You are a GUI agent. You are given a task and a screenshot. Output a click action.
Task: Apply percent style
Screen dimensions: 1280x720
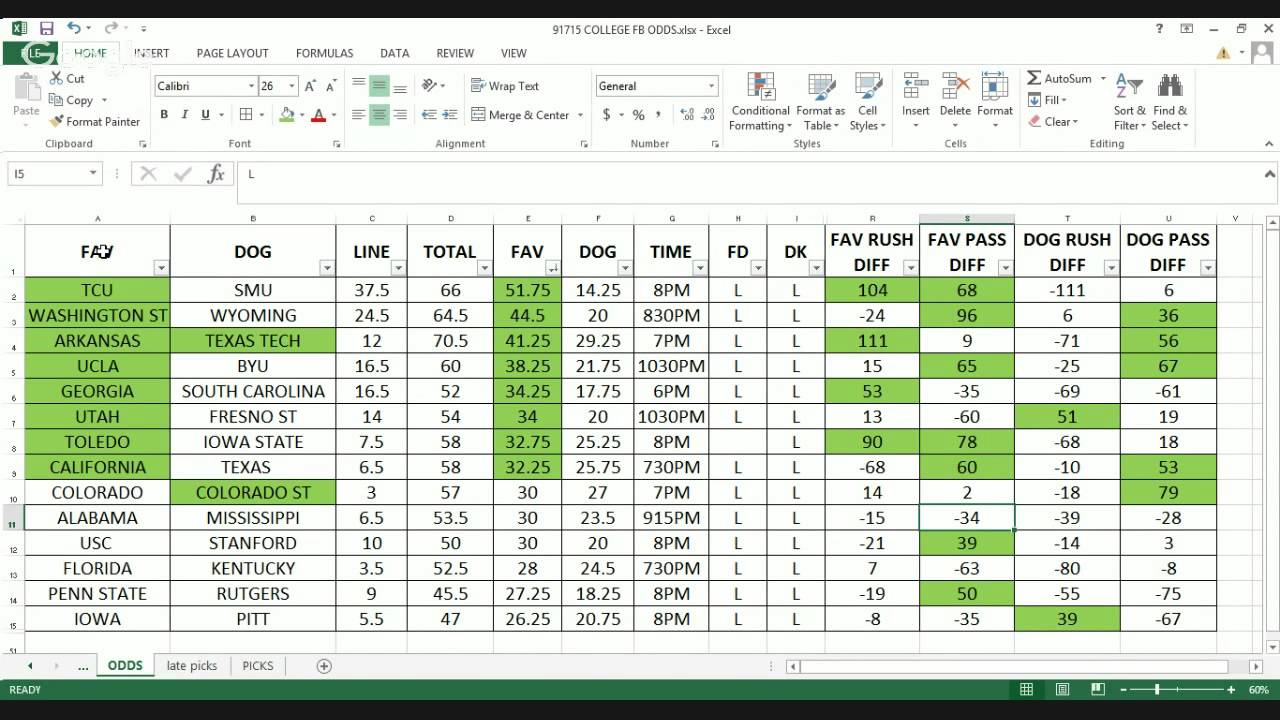(638, 115)
